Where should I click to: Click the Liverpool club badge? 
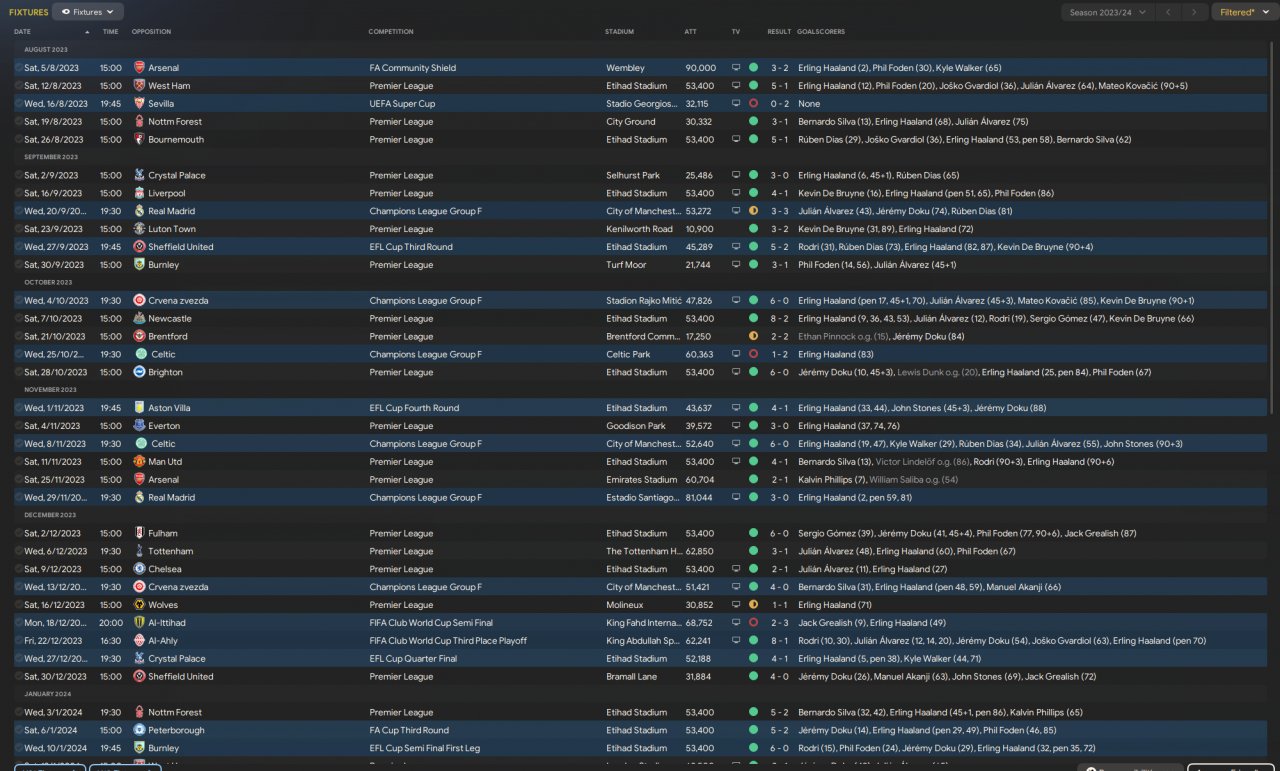tap(139, 194)
